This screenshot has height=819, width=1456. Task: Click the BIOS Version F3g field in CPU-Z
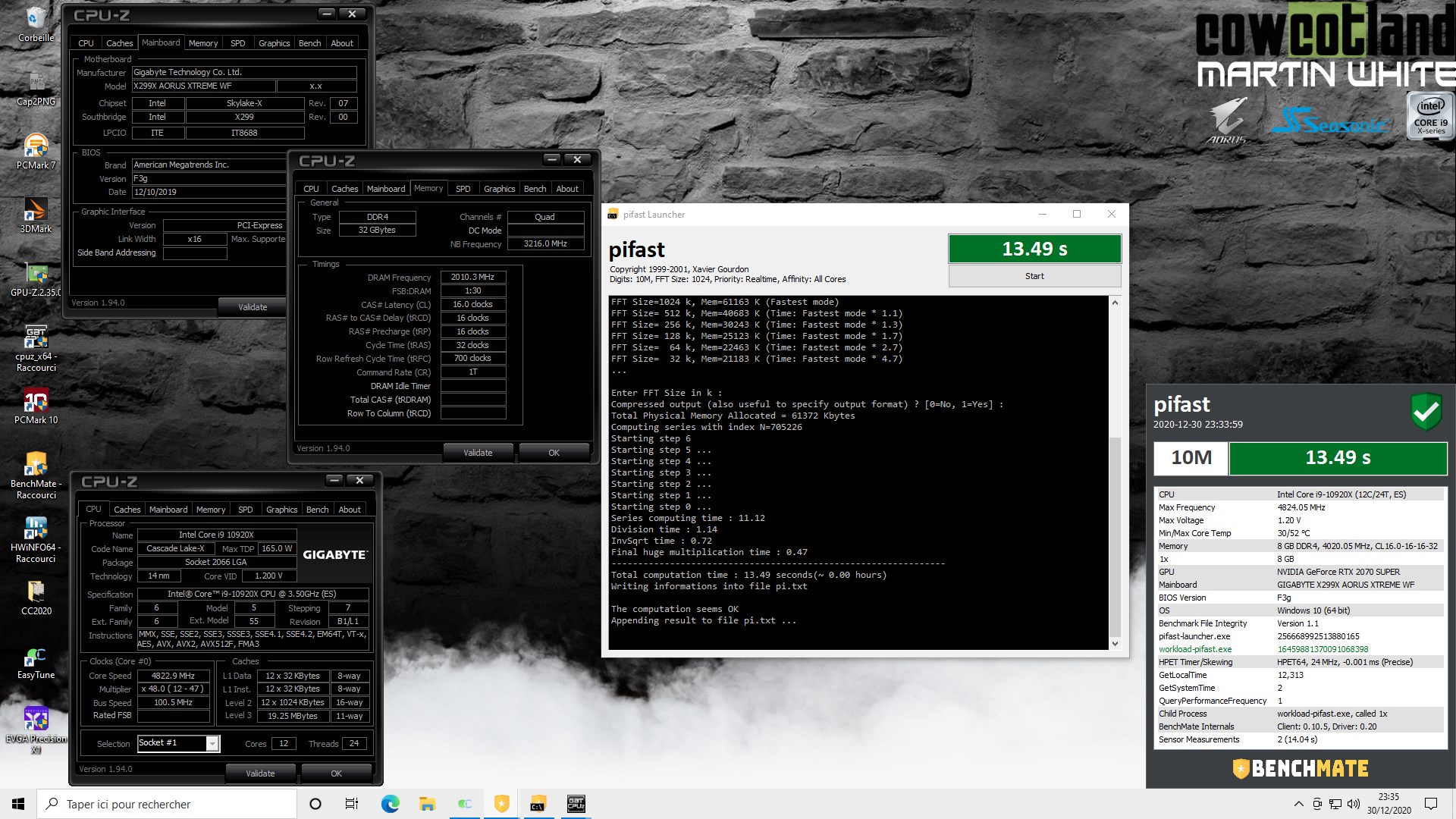click(209, 179)
